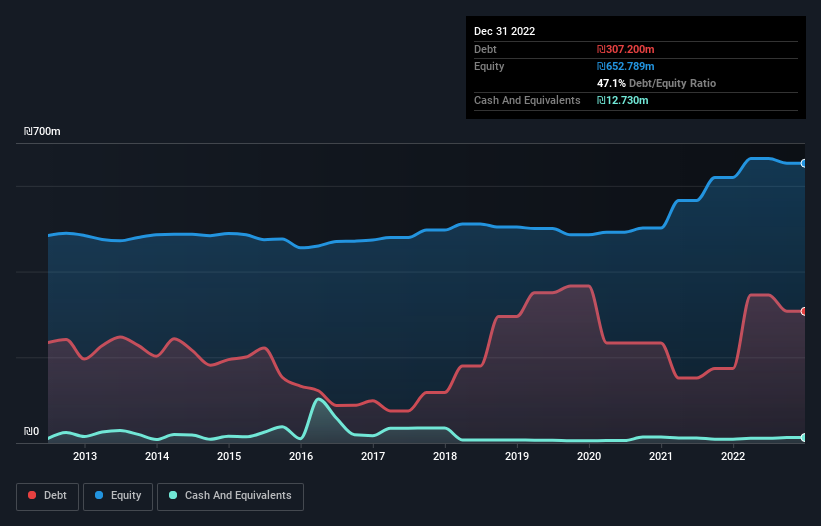Click the ₪12.730m cash value
821x526 pixels.
(x=623, y=100)
